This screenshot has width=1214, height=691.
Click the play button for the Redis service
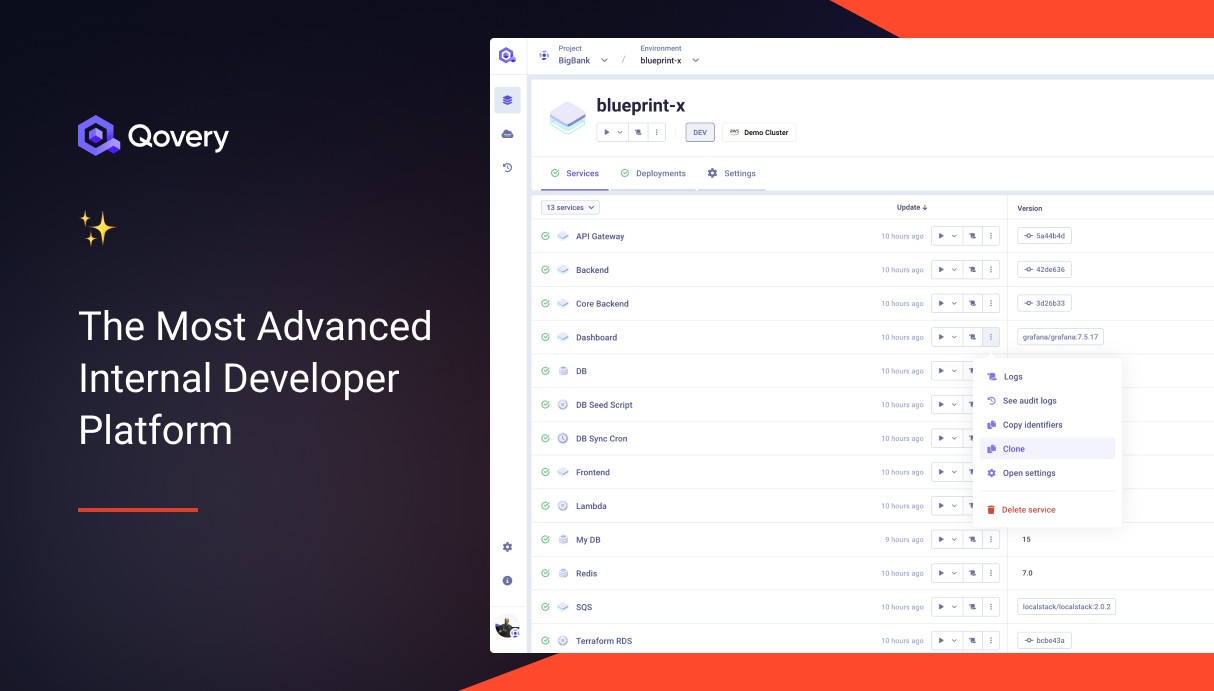(x=941, y=572)
